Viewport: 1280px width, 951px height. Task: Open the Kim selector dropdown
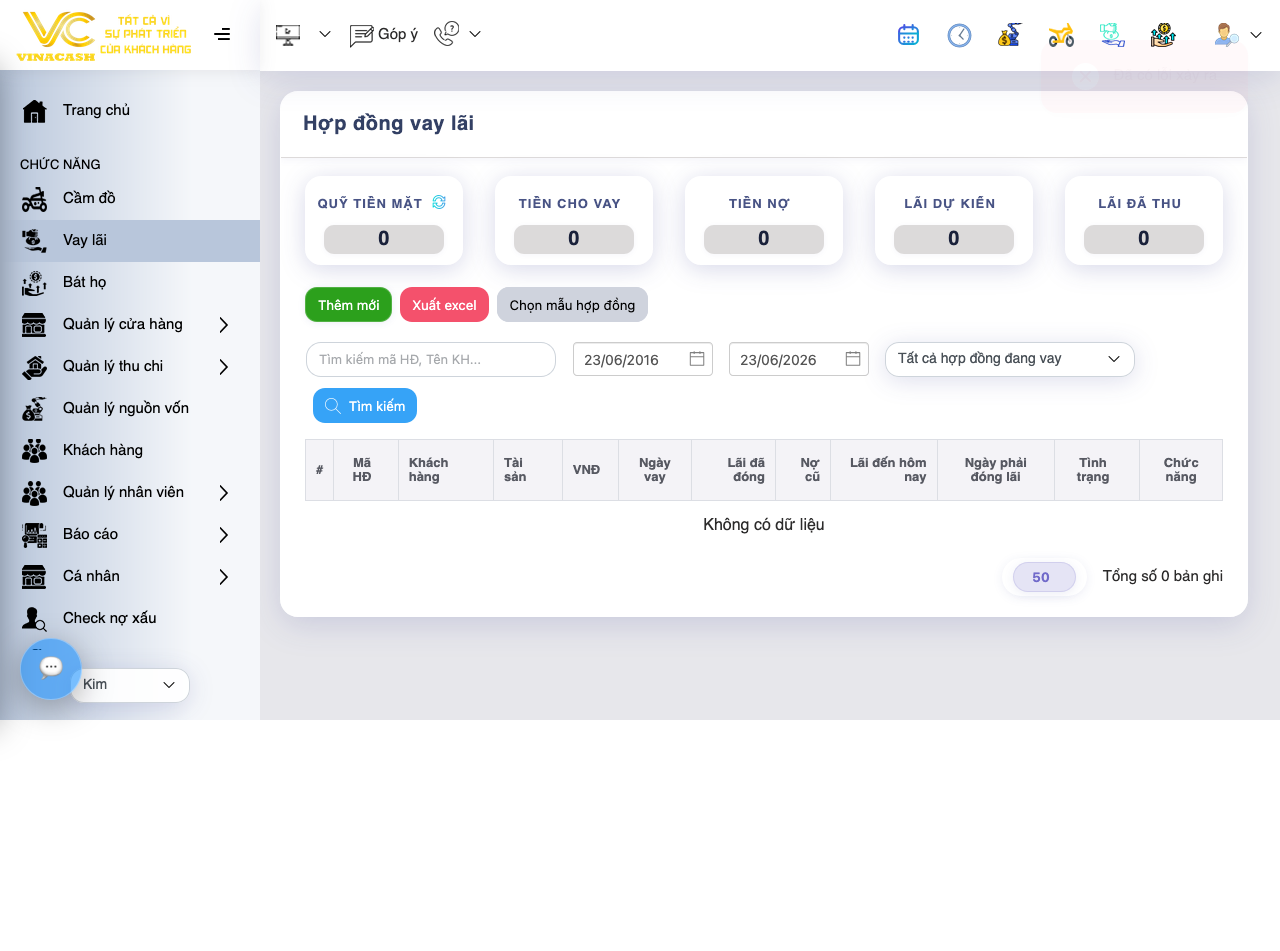(x=130, y=685)
